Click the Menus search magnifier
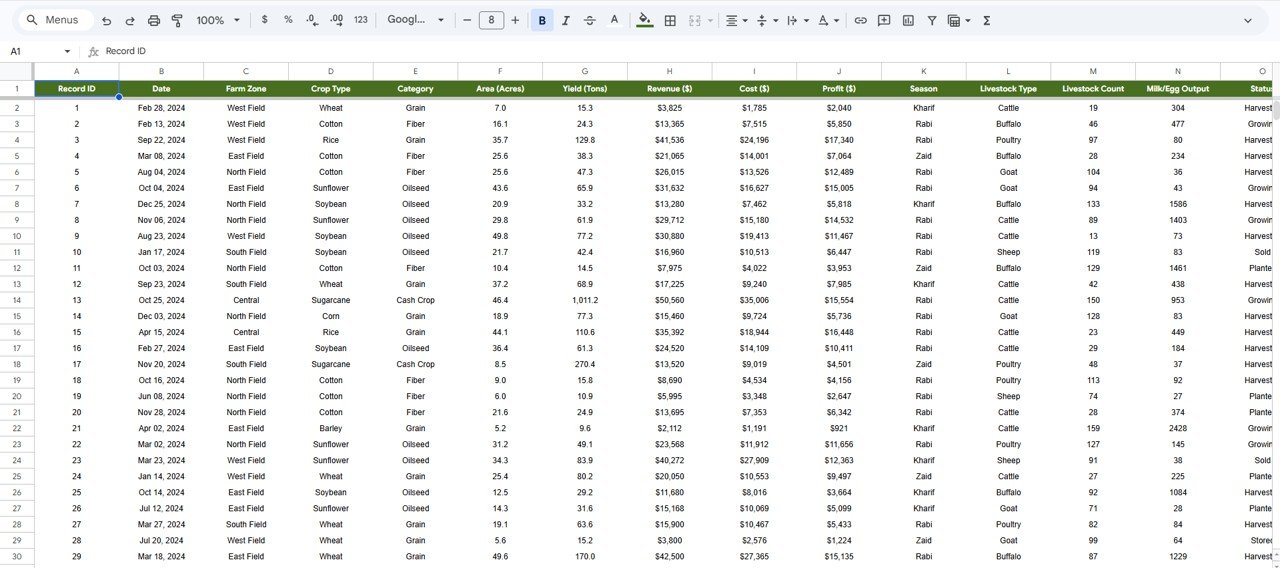The image size is (1280, 568). coord(32,20)
